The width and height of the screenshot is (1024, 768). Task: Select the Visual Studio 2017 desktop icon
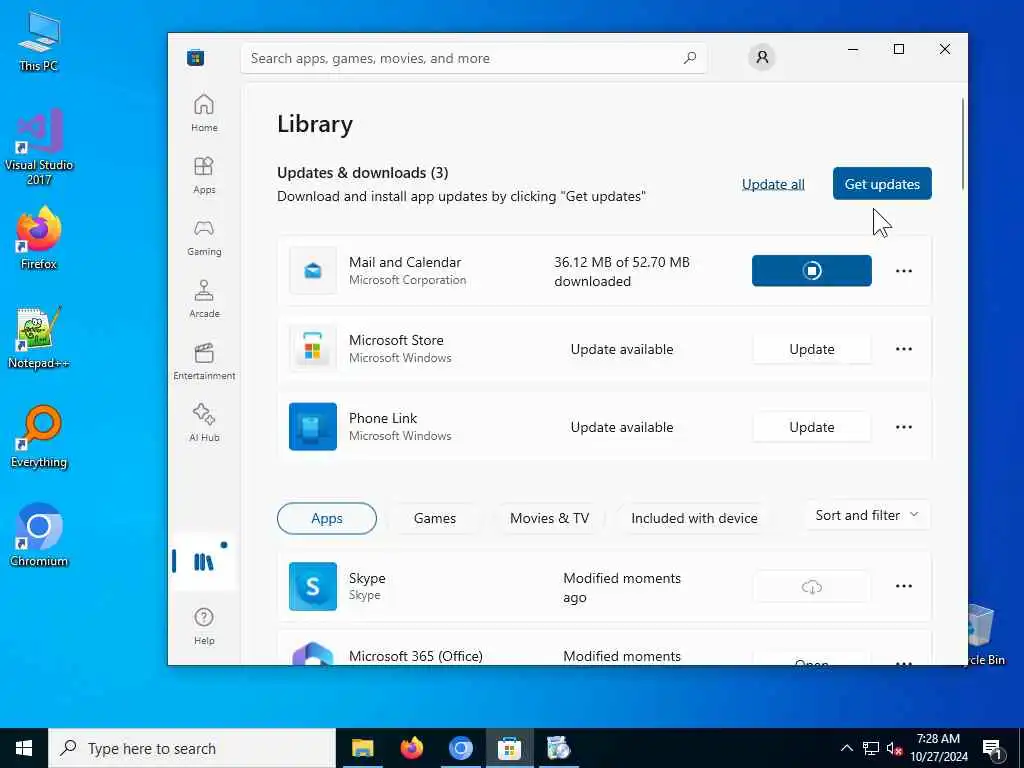point(39,148)
